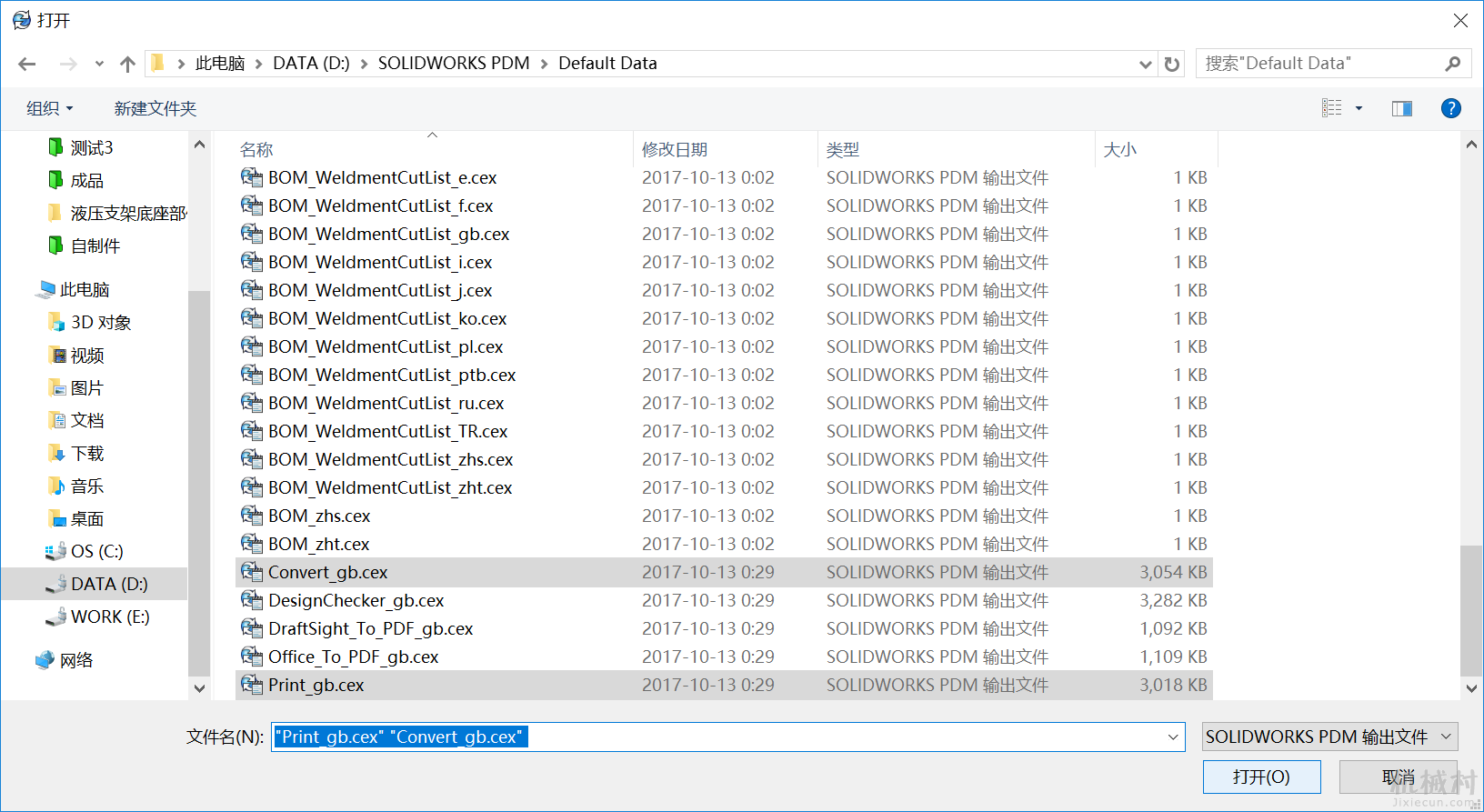Open 下载 folder in sidebar
1484x812 pixels.
point(87,453)
